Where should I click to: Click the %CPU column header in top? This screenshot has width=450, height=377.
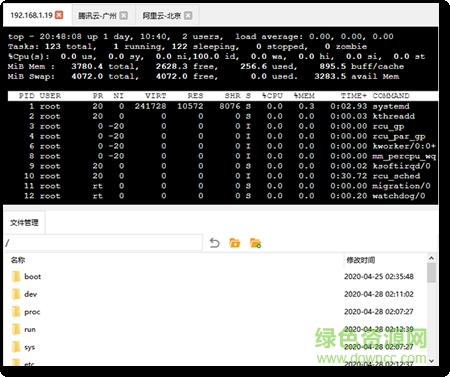pos(272,96)
